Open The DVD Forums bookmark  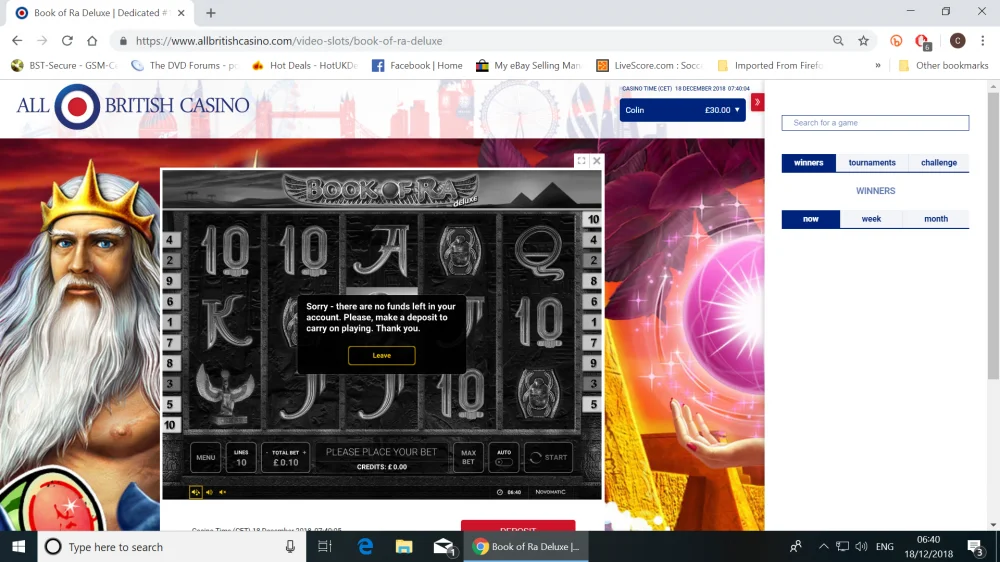pyautogui.click(x=184, y=65)
